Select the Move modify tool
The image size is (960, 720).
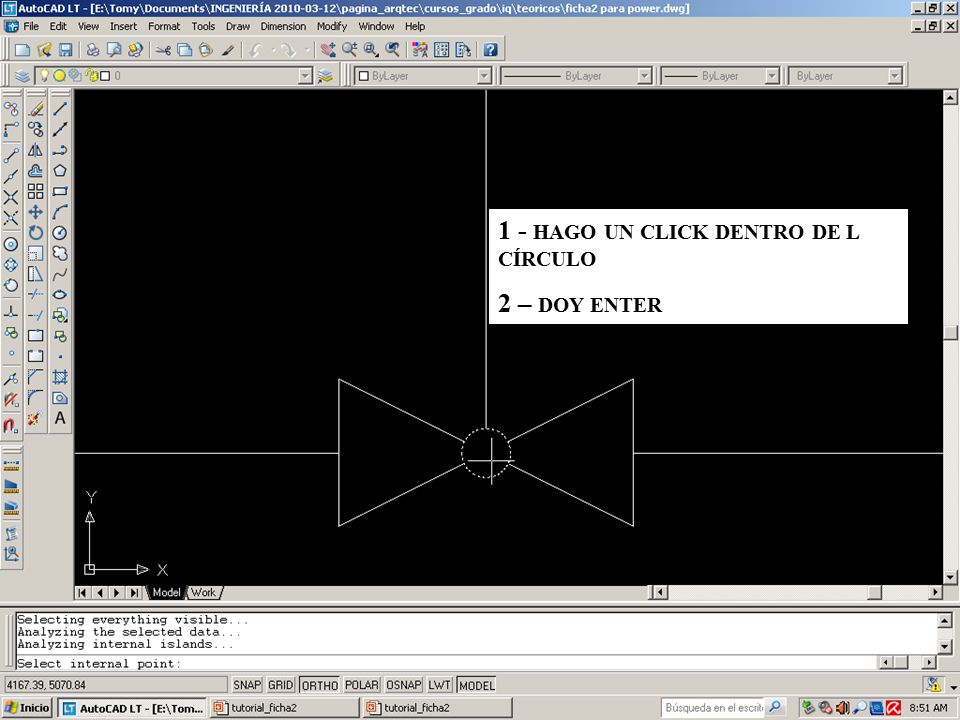36,212
